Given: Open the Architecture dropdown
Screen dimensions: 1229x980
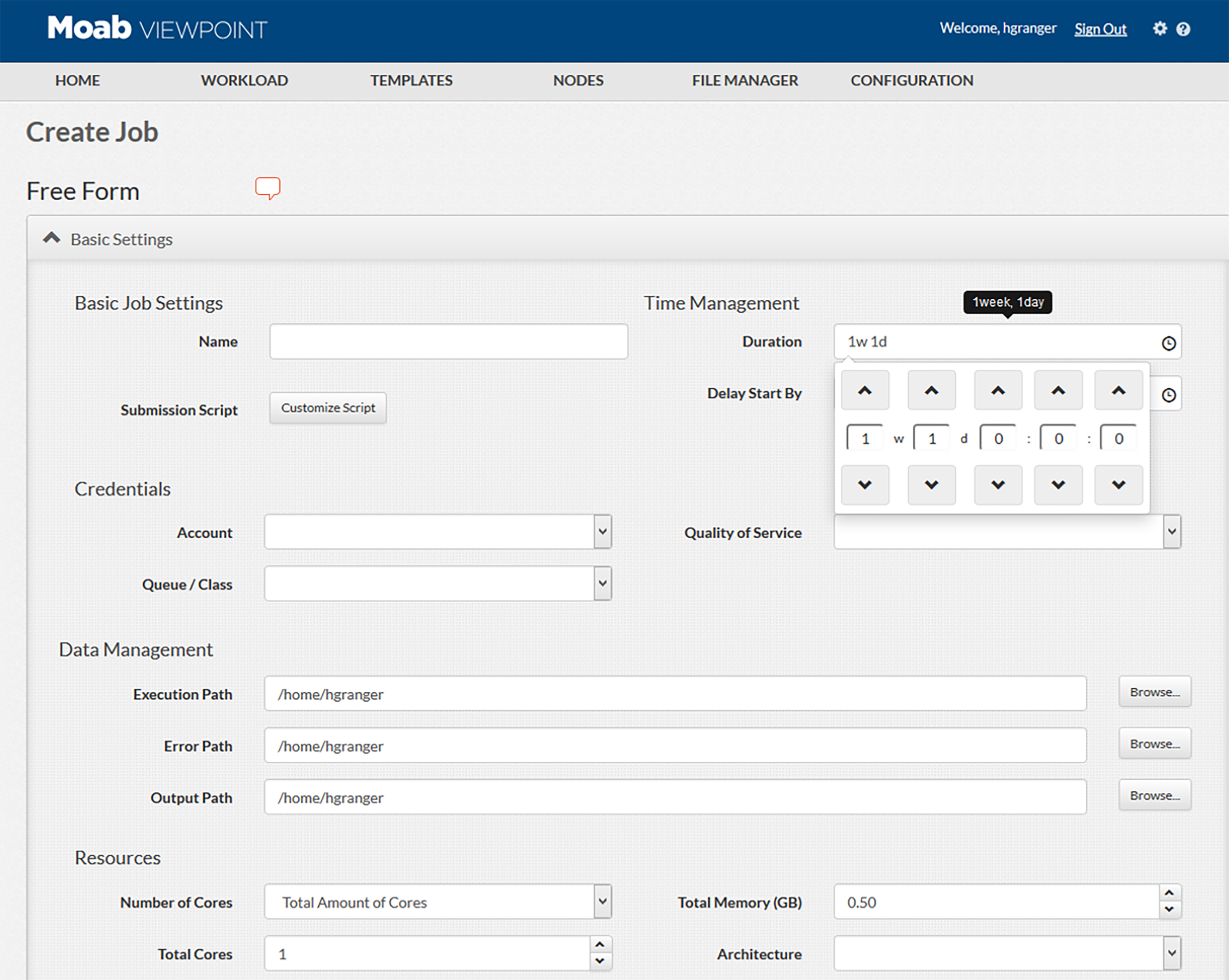Looking at the screenshot, I should point(1172,952).
